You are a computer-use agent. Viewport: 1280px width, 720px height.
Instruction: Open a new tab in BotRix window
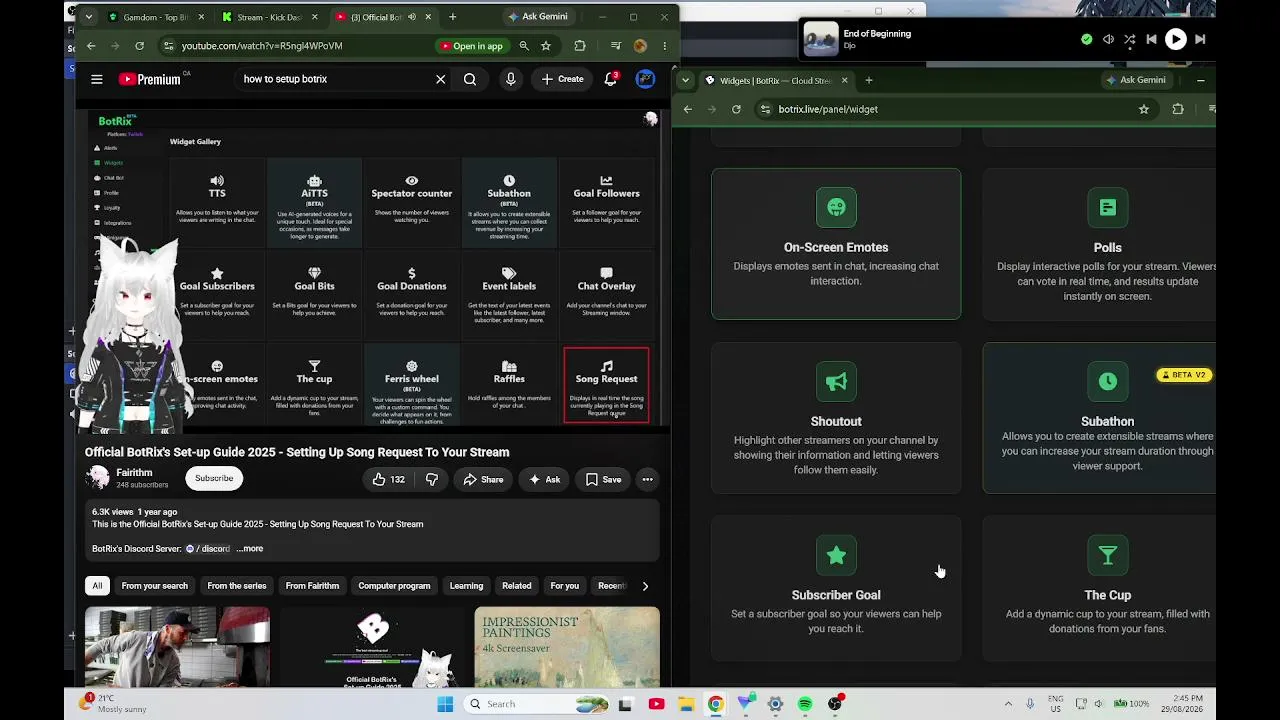(869, 80)
